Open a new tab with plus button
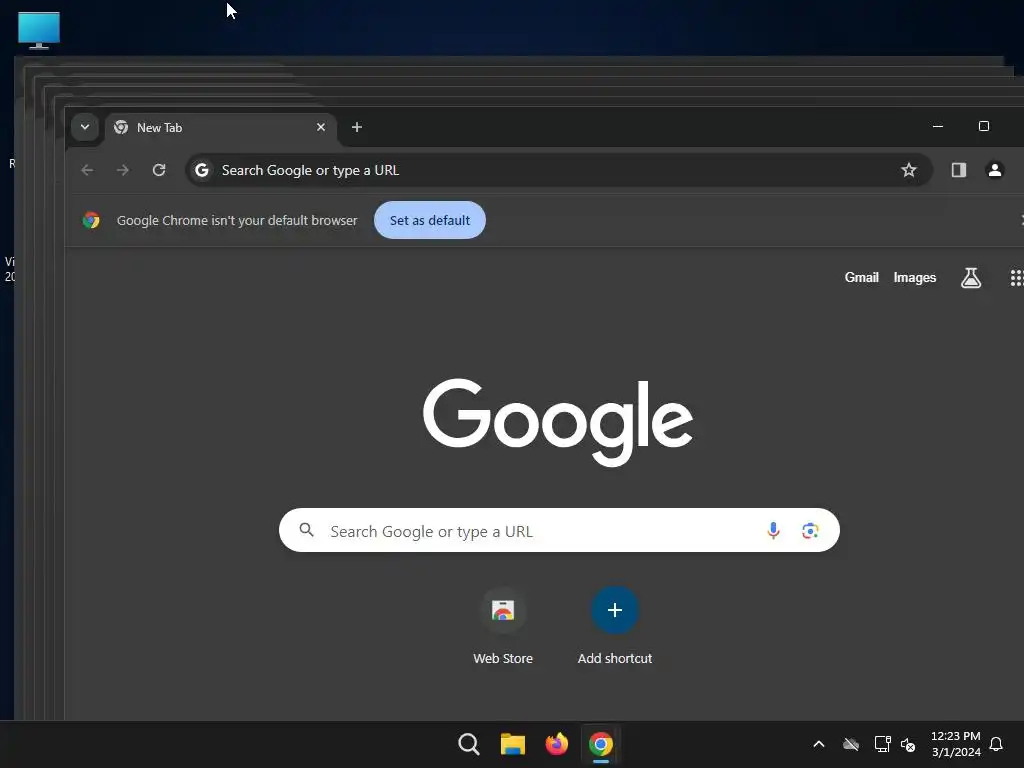This screenshot has width=1024, height=768. pos(357,127)
